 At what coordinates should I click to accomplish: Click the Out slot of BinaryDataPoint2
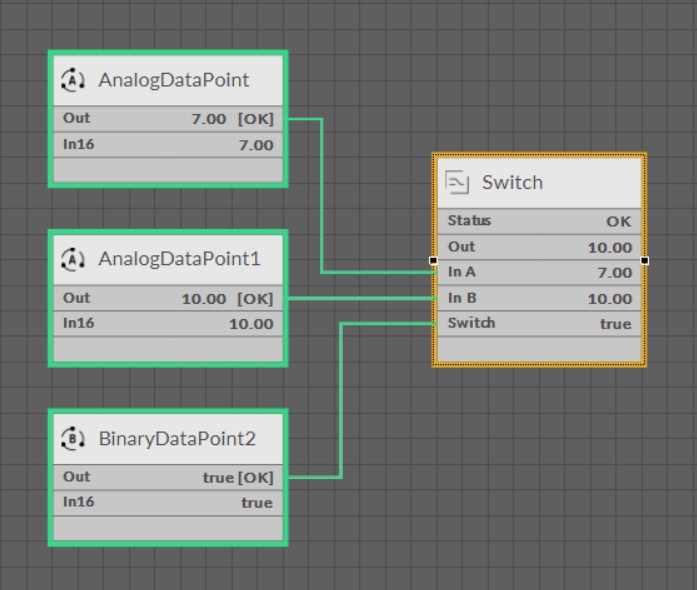167,478
